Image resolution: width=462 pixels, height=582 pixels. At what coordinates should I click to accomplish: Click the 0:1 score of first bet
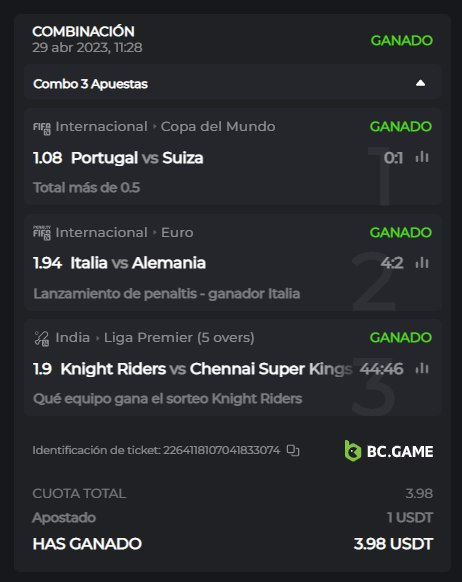pyautogui.click(x=394, y=158)
